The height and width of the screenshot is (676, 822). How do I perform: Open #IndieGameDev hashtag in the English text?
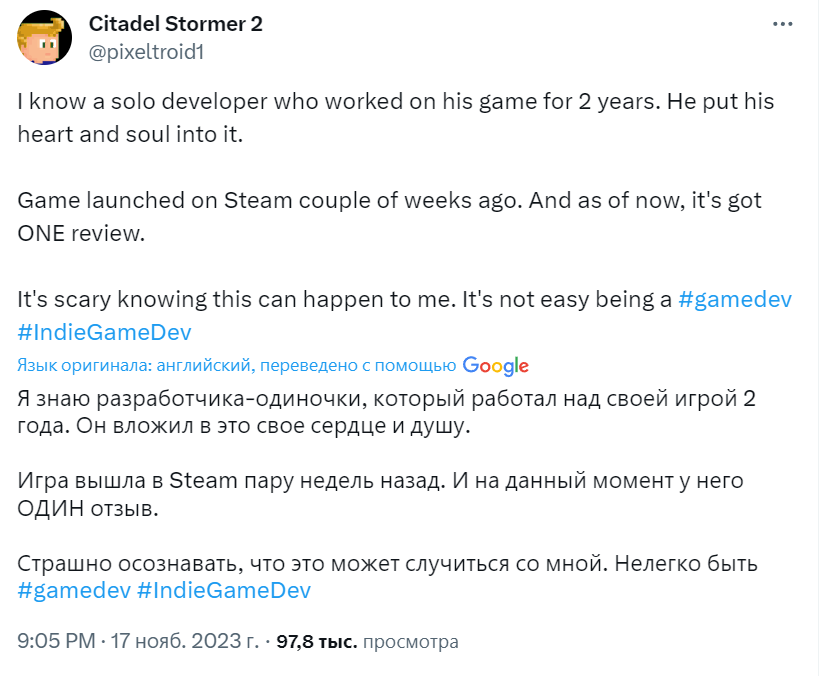[x=104, y=332]
